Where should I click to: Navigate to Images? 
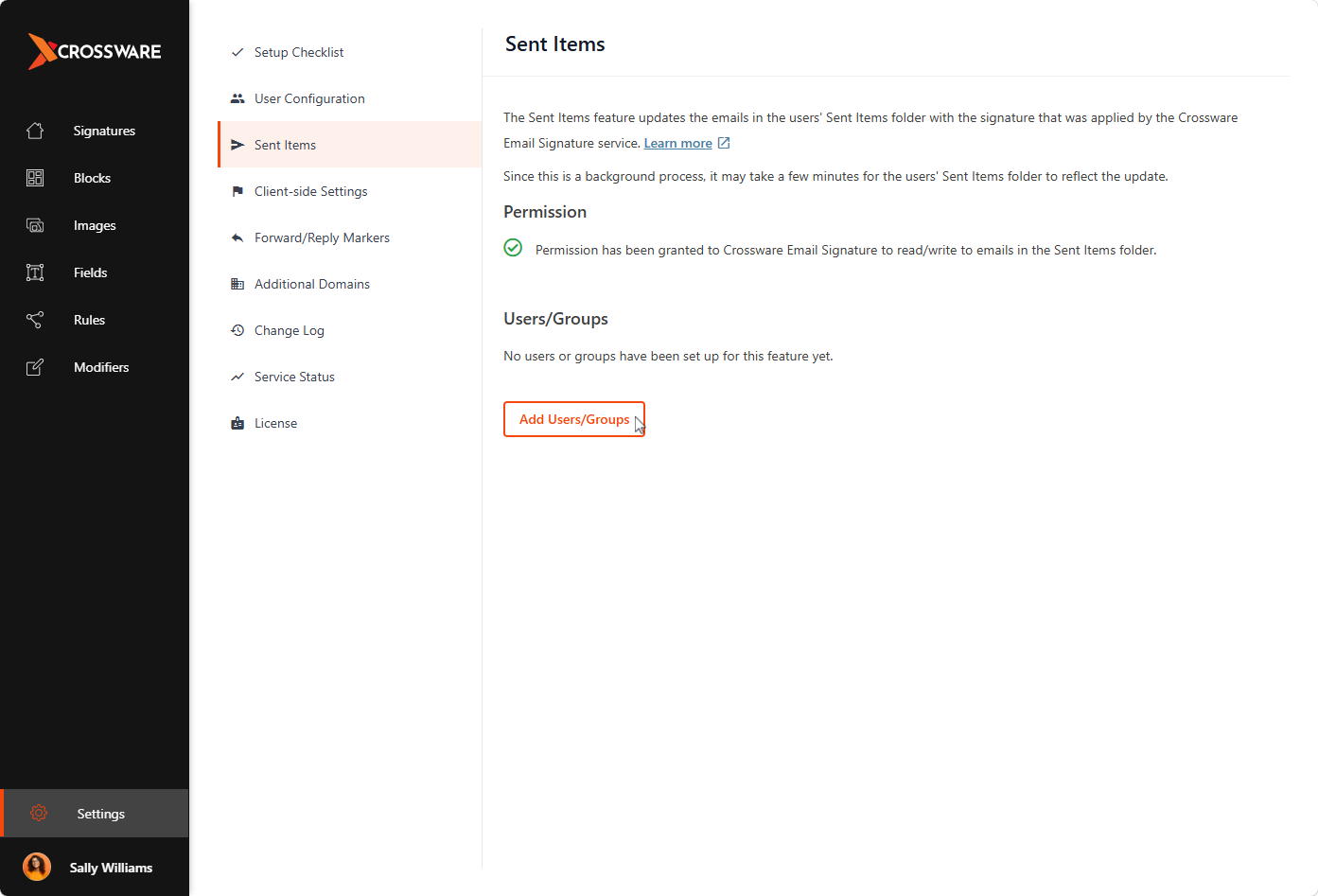[95, 225]
